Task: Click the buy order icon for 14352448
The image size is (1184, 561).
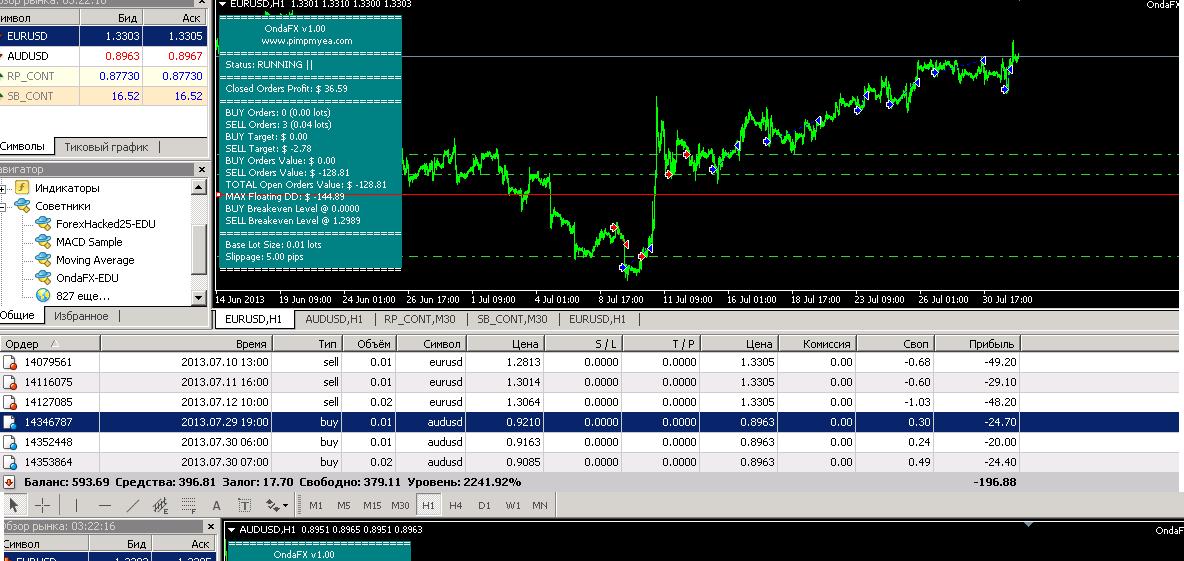Action: 10,442
